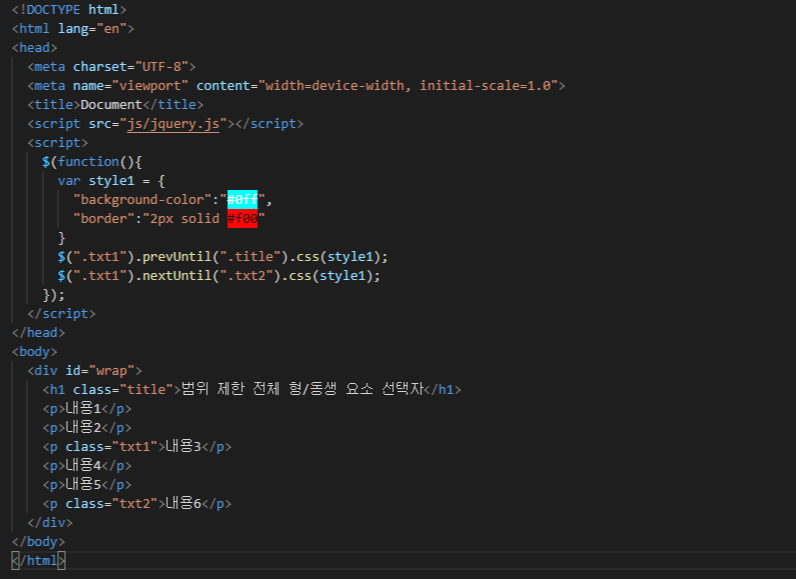
Task: Click the cyan #0ff color swatch
Action: click(x=242, y=199)
